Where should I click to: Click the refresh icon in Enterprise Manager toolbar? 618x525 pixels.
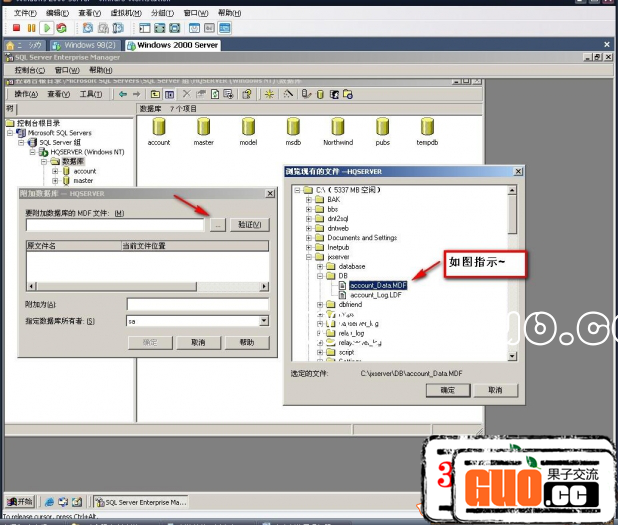215,94
